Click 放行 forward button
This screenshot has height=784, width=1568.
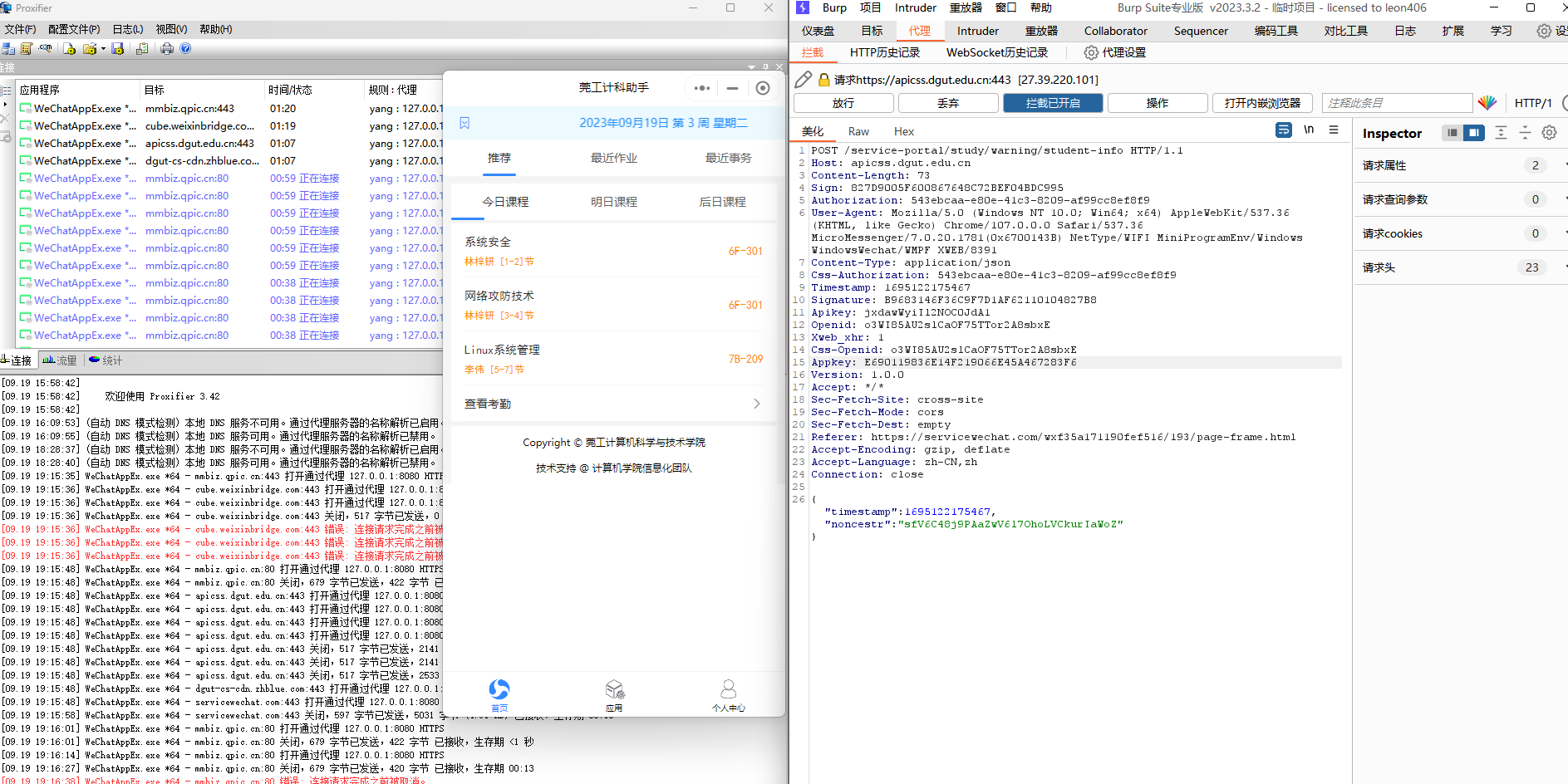(x=843, y=103)
